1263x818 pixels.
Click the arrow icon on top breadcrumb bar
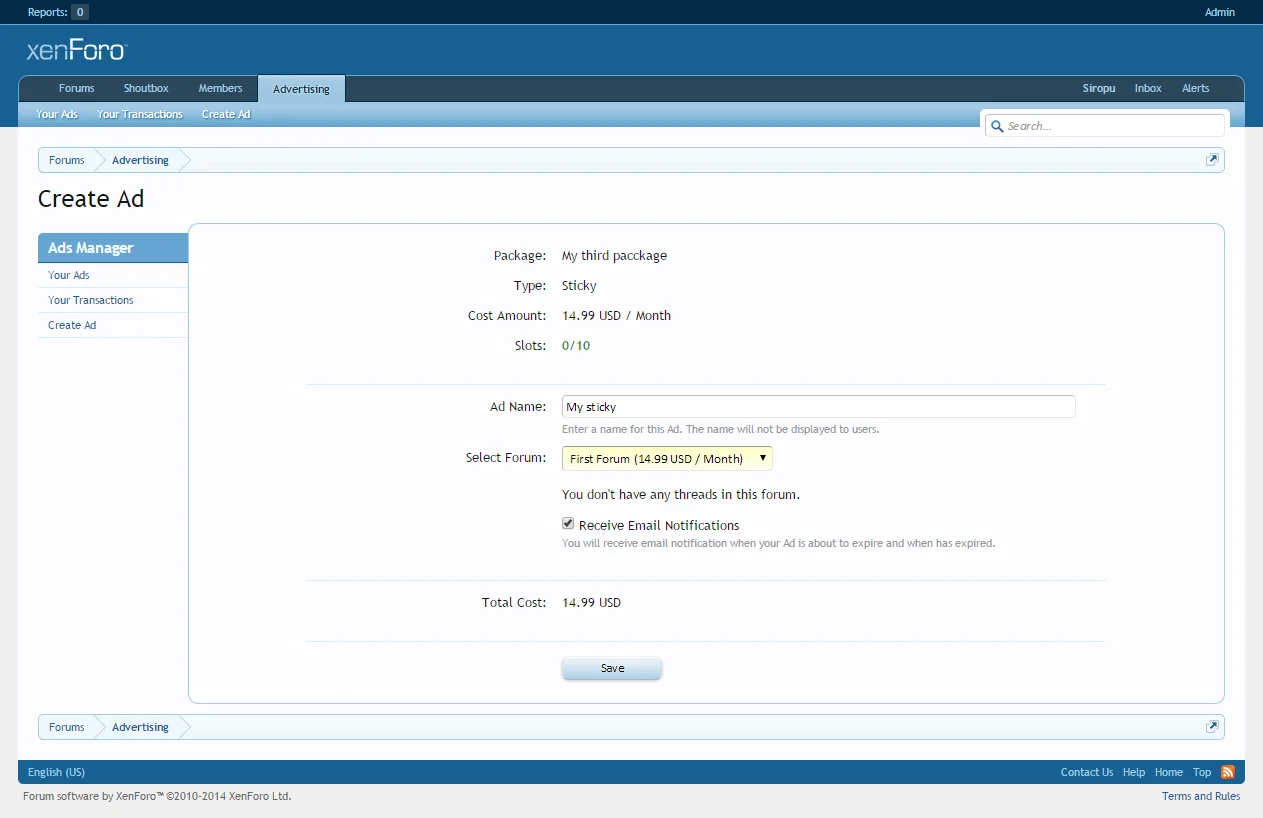[1212, 159]
